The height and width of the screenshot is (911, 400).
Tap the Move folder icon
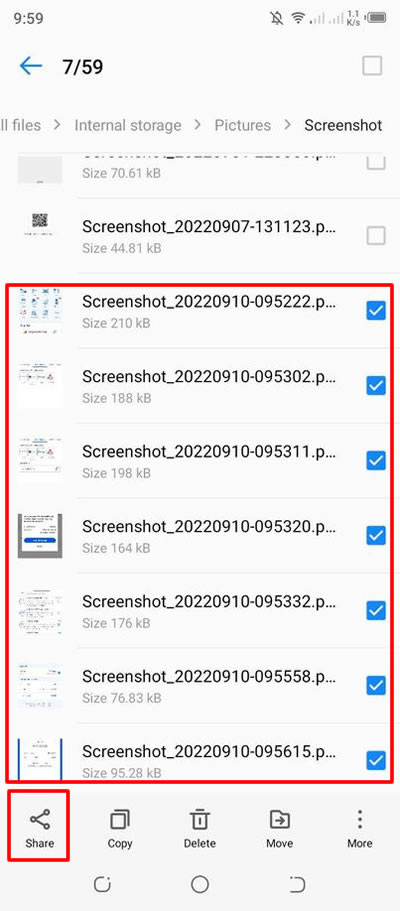click(280, 820)
